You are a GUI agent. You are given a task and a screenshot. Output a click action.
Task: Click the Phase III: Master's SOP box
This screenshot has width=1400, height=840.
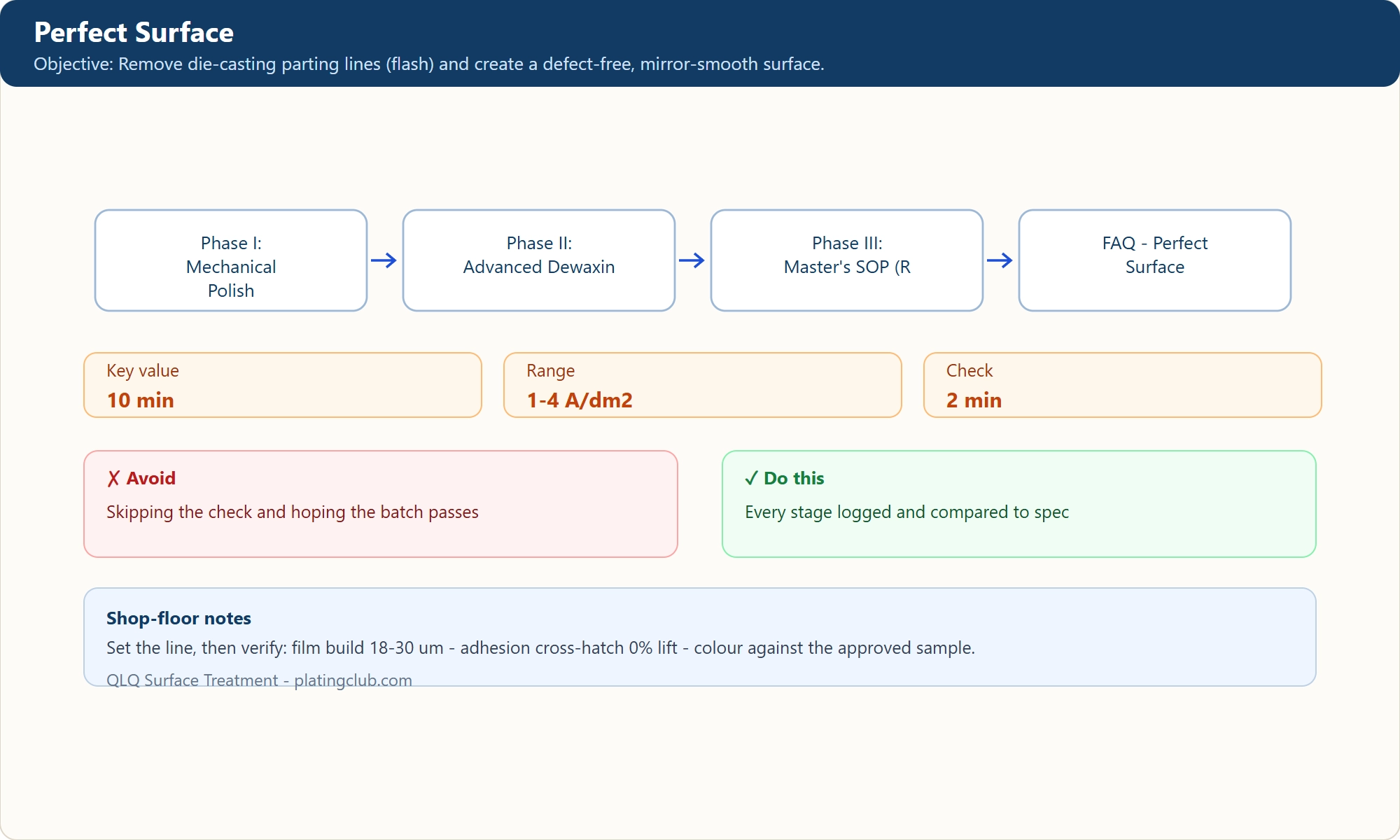(847, 260)
